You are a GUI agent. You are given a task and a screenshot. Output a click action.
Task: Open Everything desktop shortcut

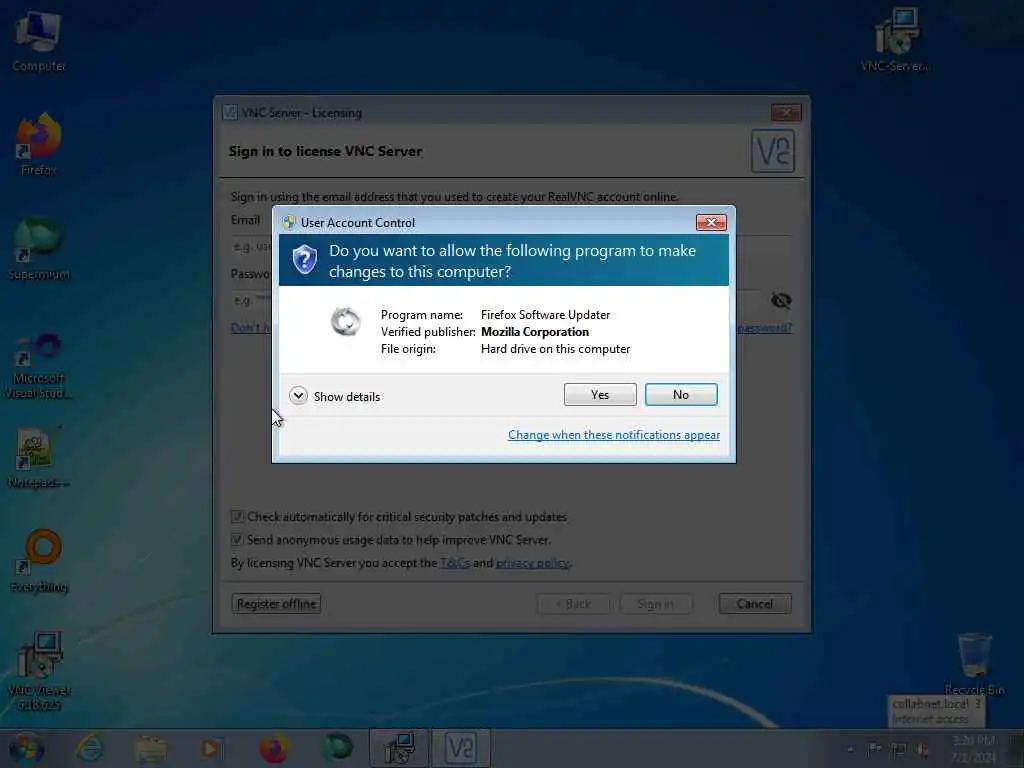point(39,562)
